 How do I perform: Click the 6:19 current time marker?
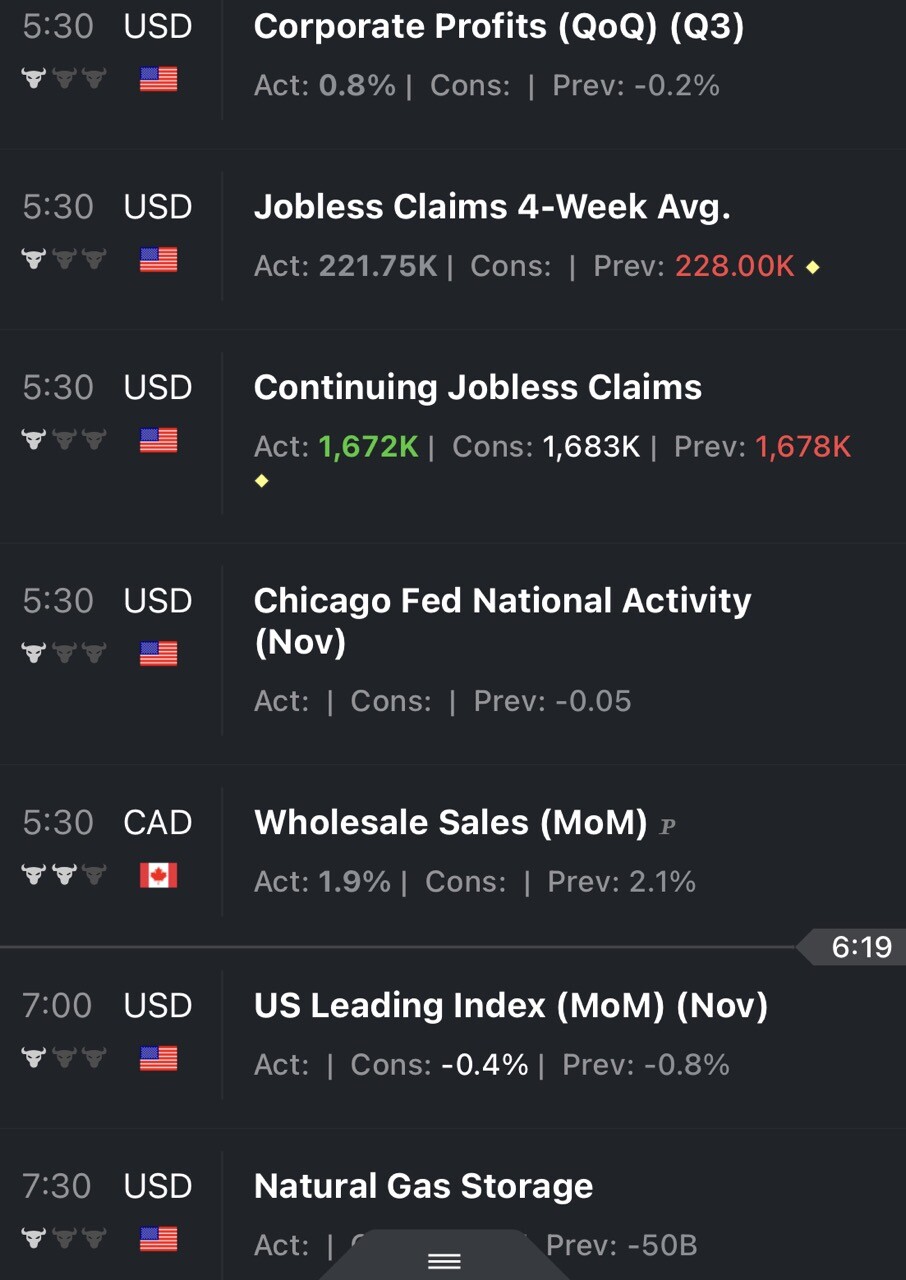(x=860, y=946)
